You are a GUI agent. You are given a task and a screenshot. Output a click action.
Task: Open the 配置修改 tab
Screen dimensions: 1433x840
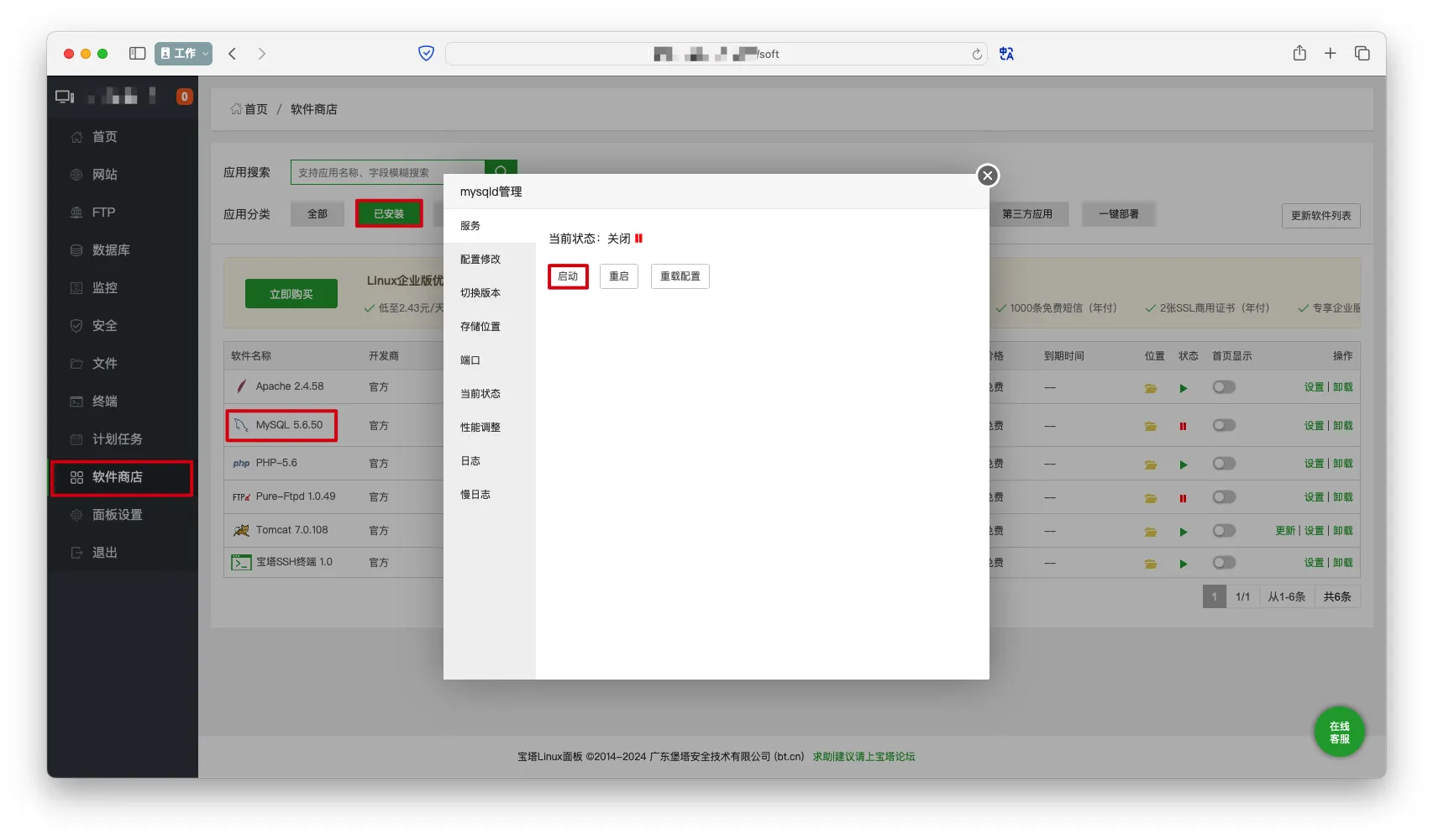coord(480,260)
